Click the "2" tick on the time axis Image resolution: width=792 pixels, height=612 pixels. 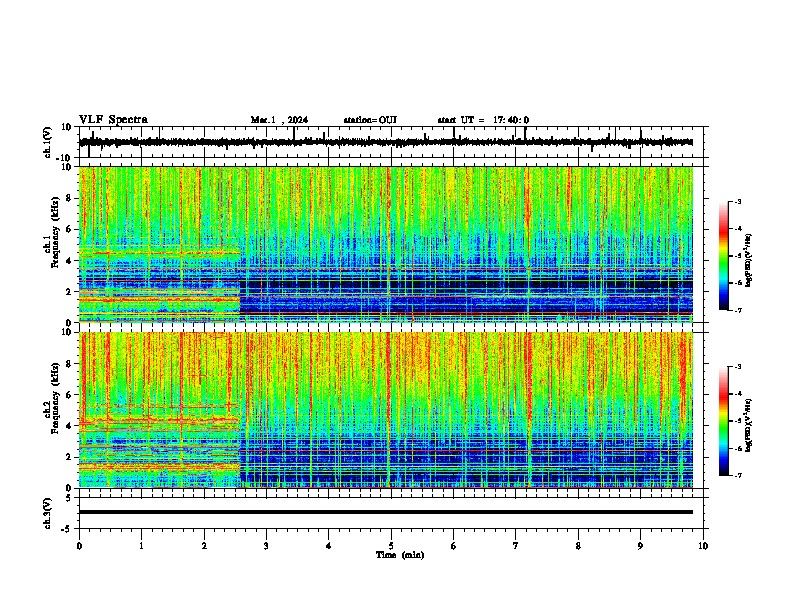point(204,546)
